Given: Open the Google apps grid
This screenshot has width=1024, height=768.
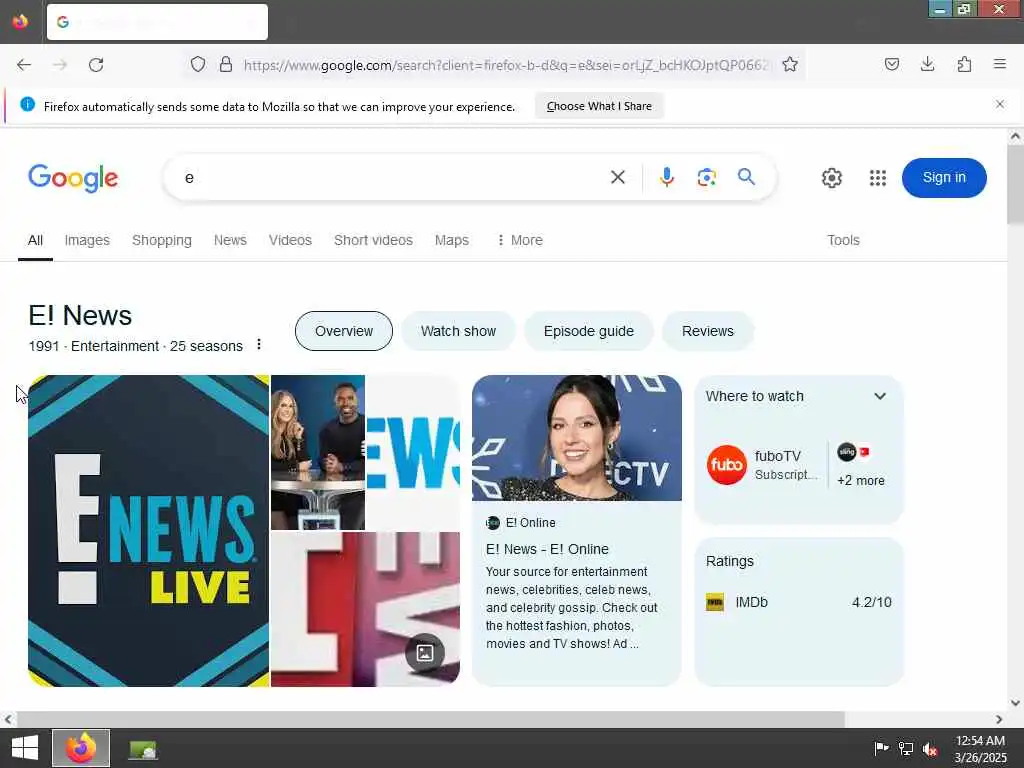Looking at the screenshot, I should click(x=878, y=178).
